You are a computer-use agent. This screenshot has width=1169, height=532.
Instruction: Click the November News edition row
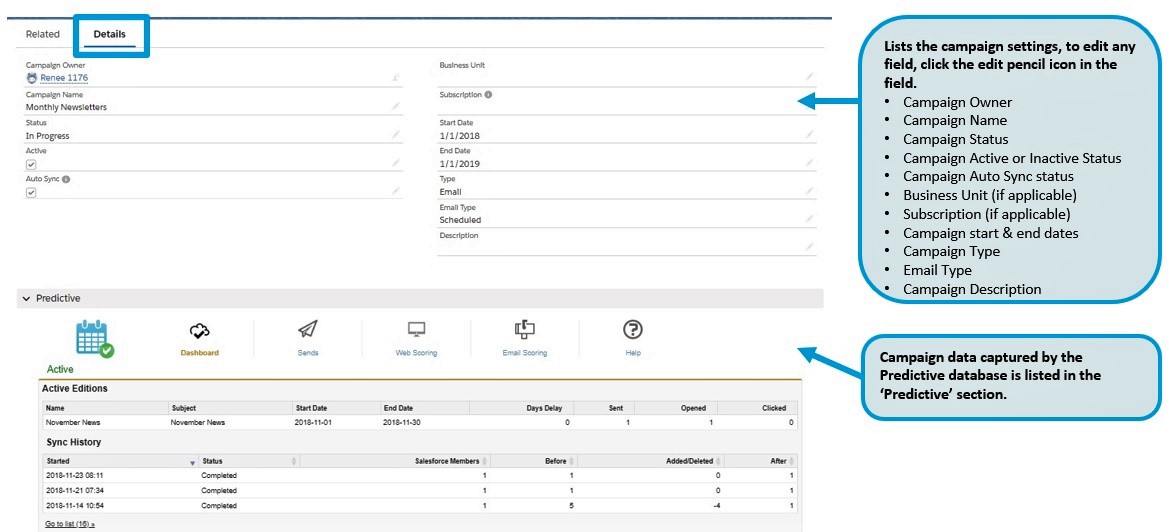click(73, 423)
